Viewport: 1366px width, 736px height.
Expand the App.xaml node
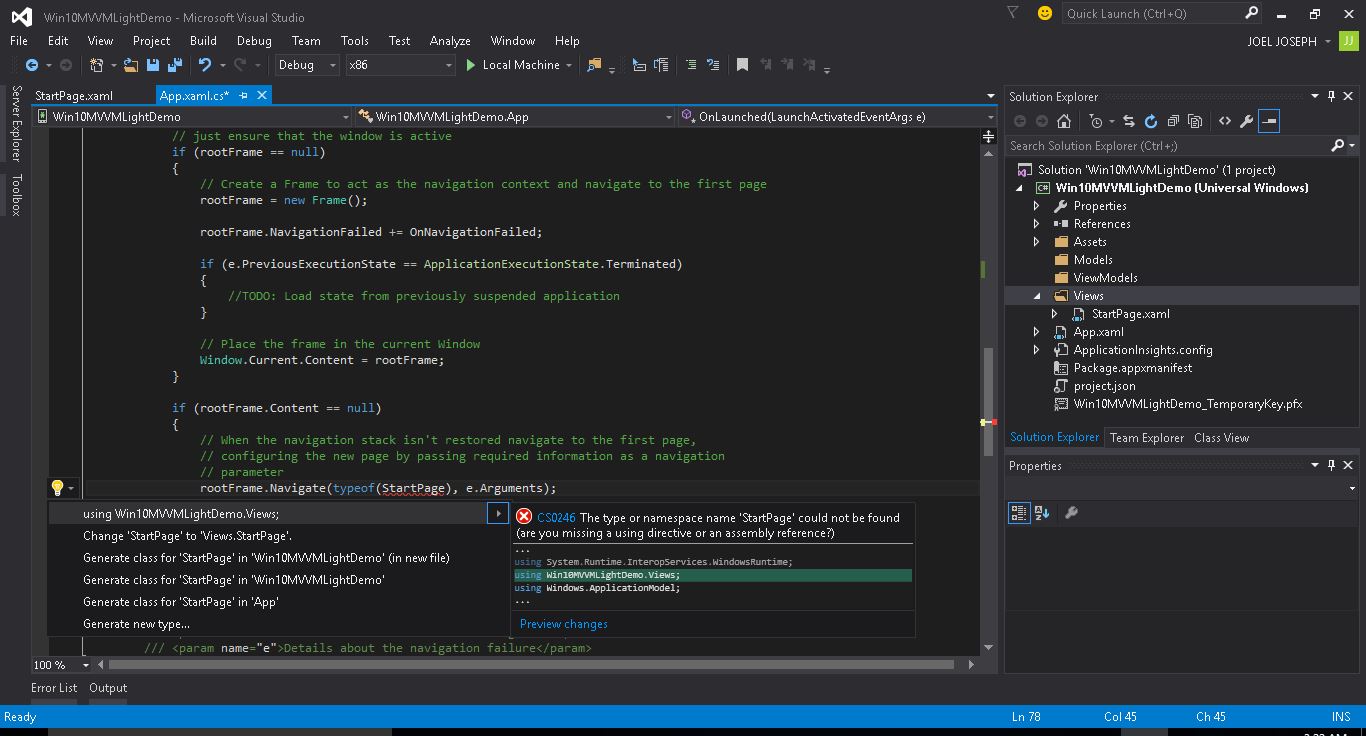click(x=1037, y=332)
